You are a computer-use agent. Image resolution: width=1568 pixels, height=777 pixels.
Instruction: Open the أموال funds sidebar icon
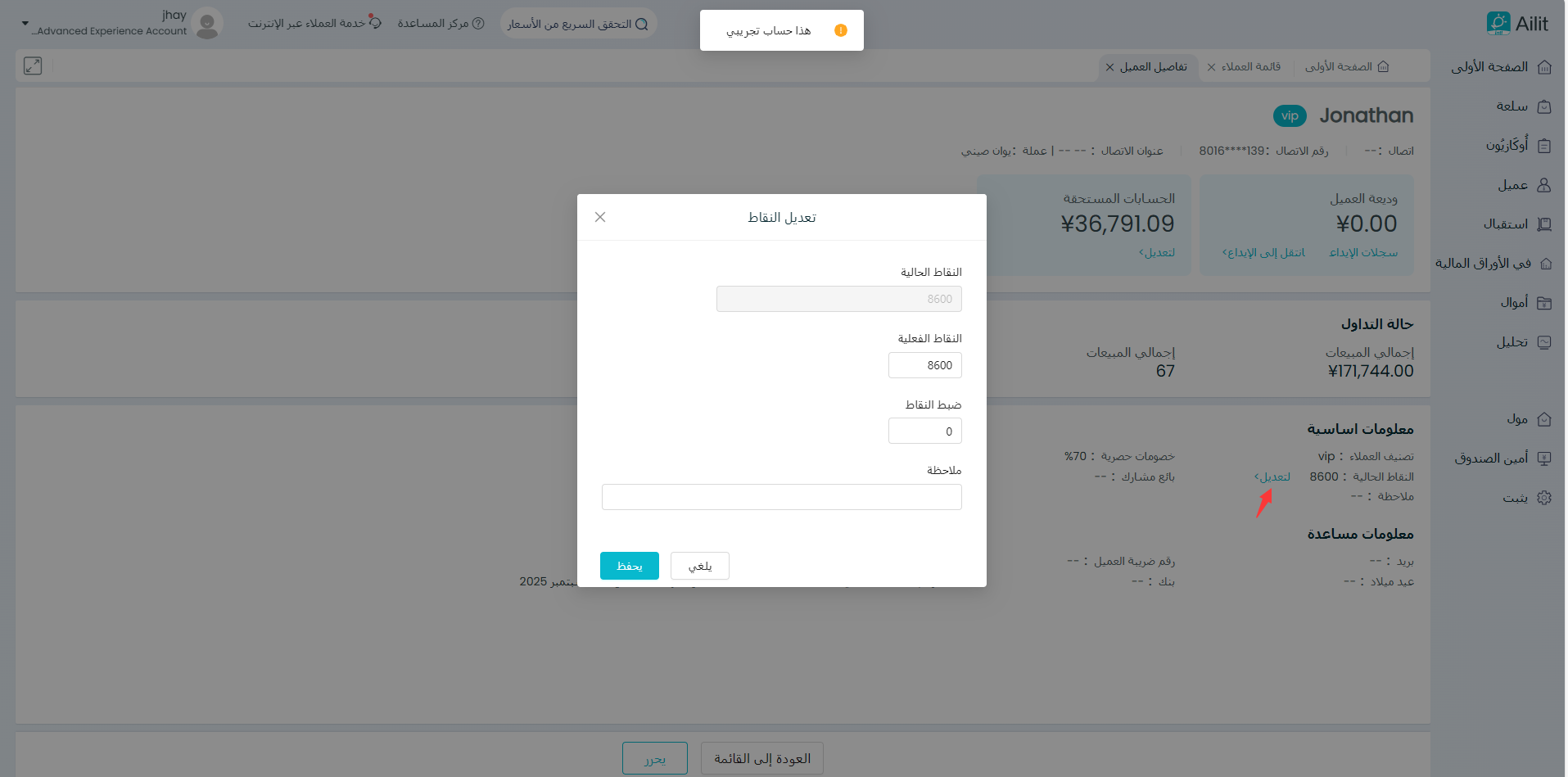(1544, 303)
